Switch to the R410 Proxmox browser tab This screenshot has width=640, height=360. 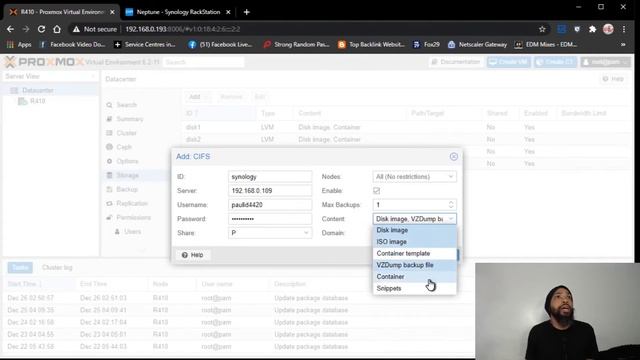coord(62,12)
